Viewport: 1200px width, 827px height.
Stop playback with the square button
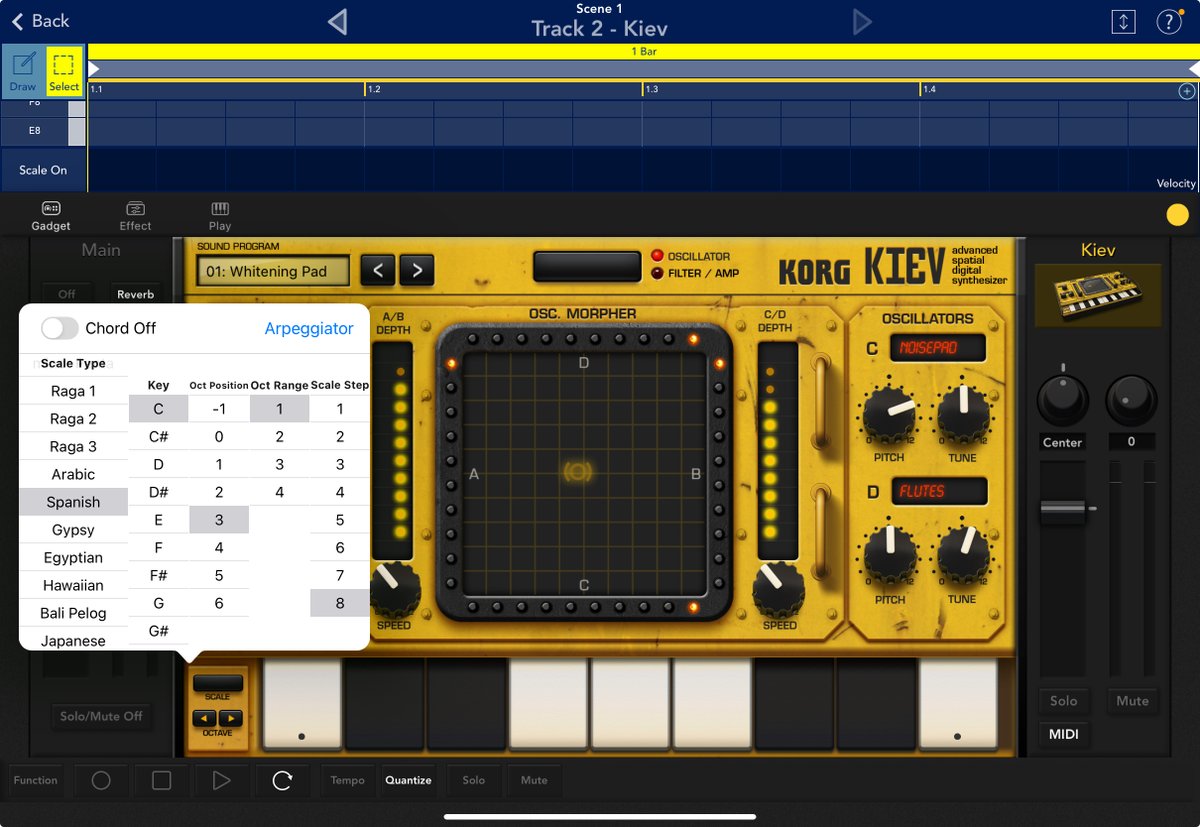click(x=161, y=780)
